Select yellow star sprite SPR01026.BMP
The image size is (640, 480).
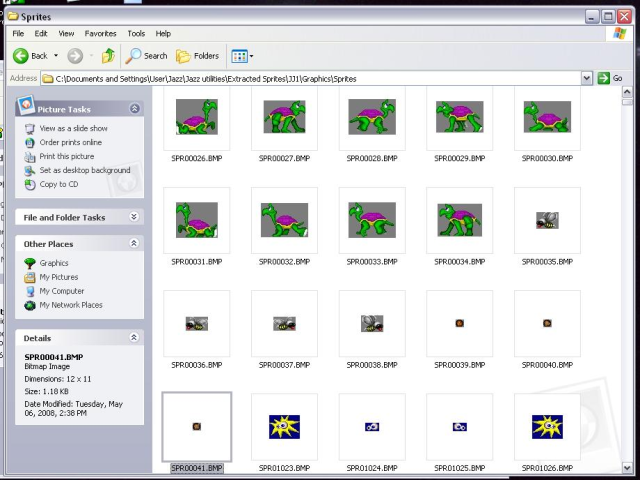tap(547, 427)
